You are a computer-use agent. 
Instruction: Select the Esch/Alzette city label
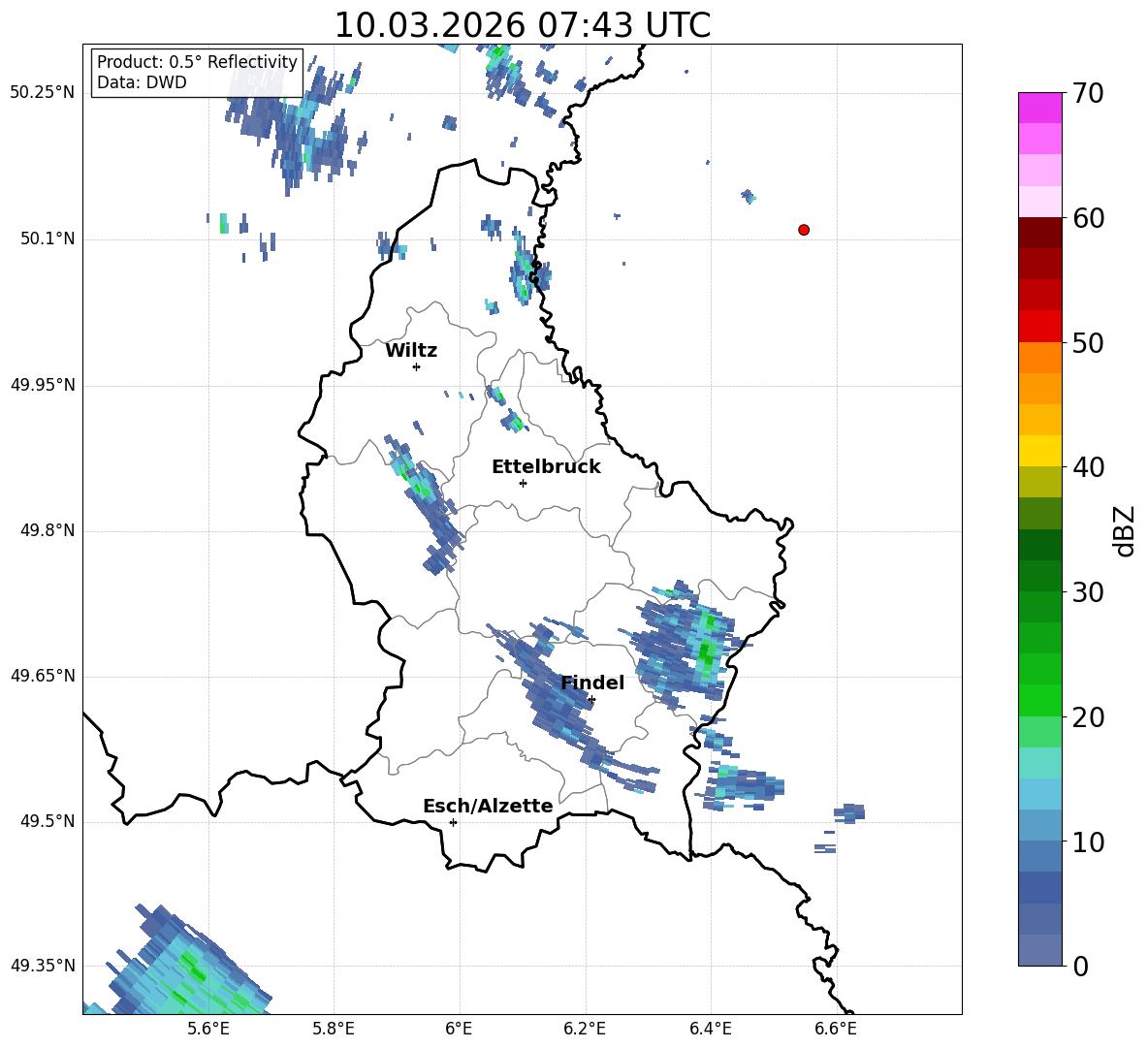[488, 806]
